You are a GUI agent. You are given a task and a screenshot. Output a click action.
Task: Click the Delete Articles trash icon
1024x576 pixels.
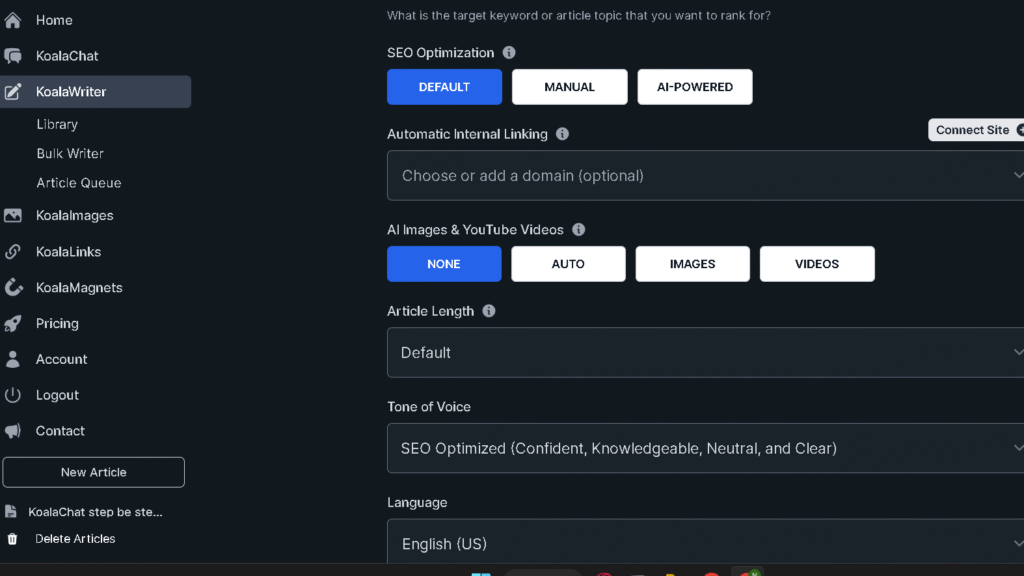[13, 538]
